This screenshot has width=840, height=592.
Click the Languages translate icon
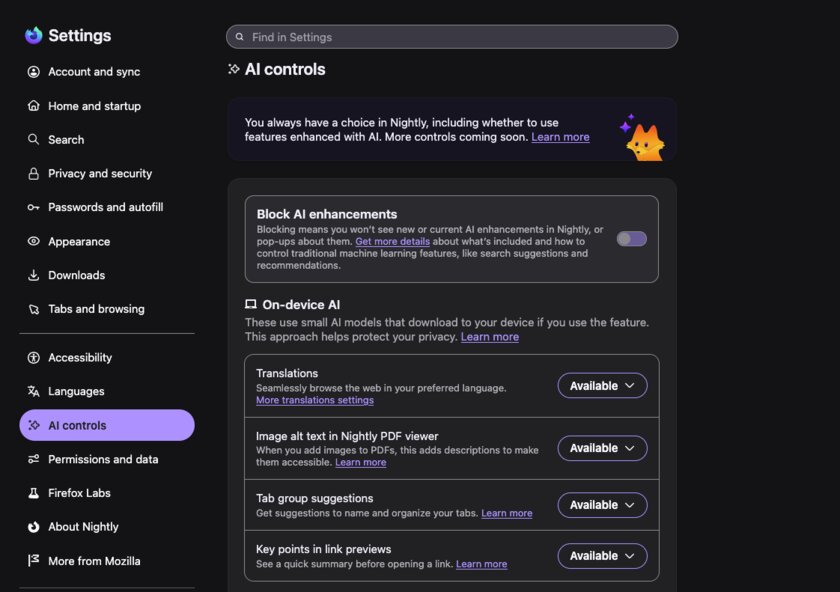33,391
